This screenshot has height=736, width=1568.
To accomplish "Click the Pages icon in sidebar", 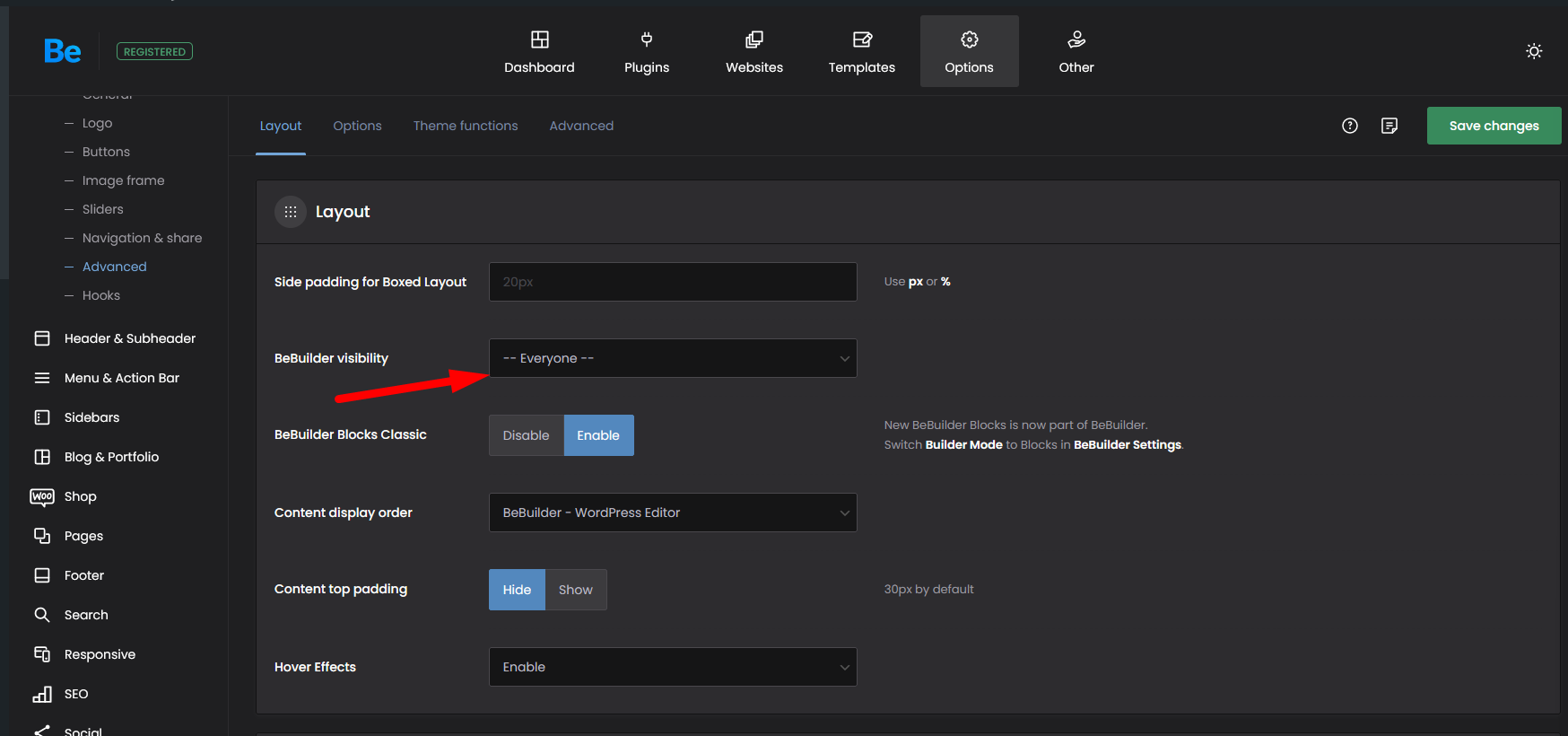I will (x=42, y=536).
